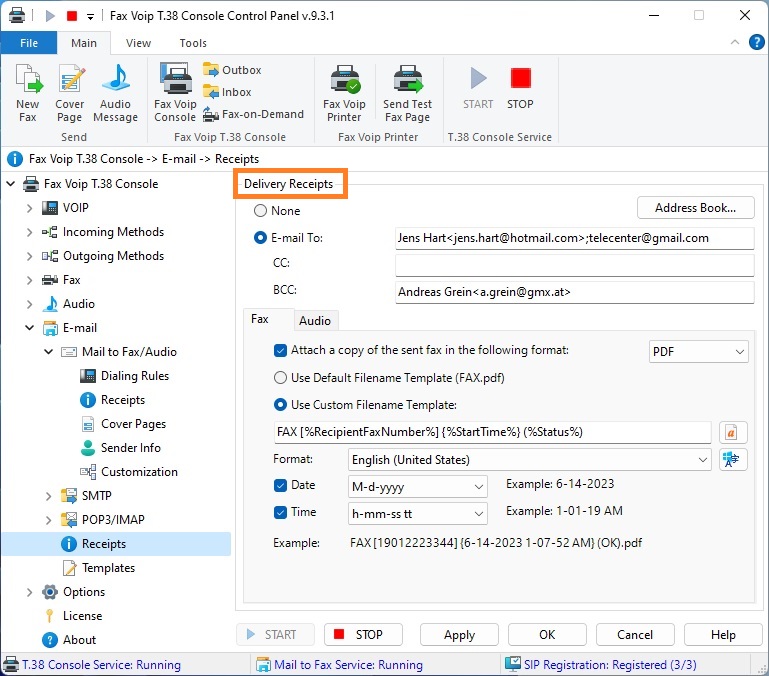
Task: Switch to the Audio receipts tab
Action: coord(315,320)
